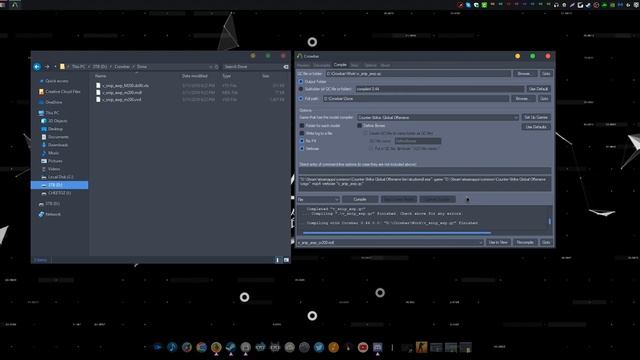The width and height of the screenshot is (640, 360).
Task: Sort Explorer files by Name column
Action: [x=101, y=76]
